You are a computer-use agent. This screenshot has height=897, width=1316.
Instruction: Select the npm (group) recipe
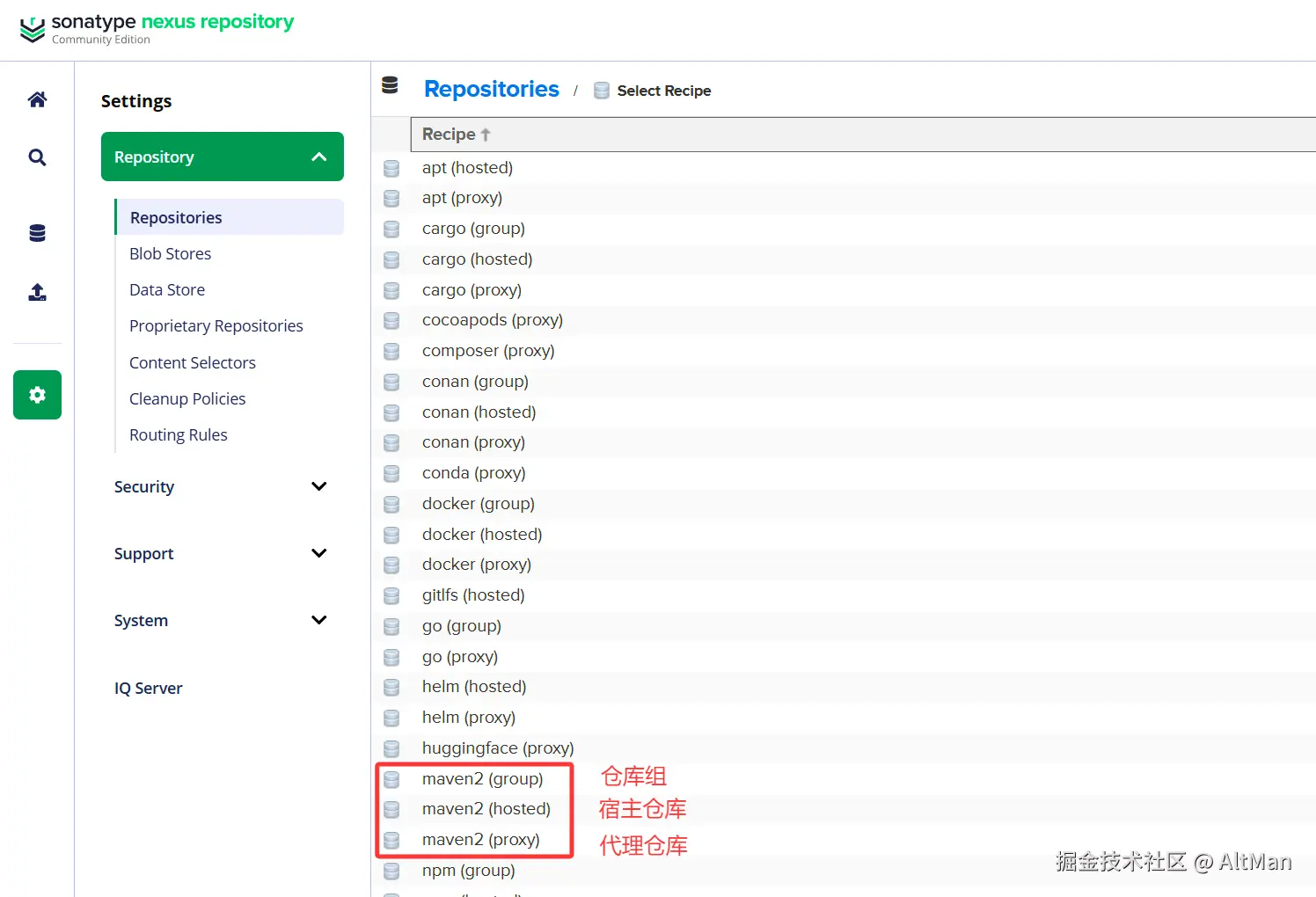pyautogui.click(x=469, y=871)
